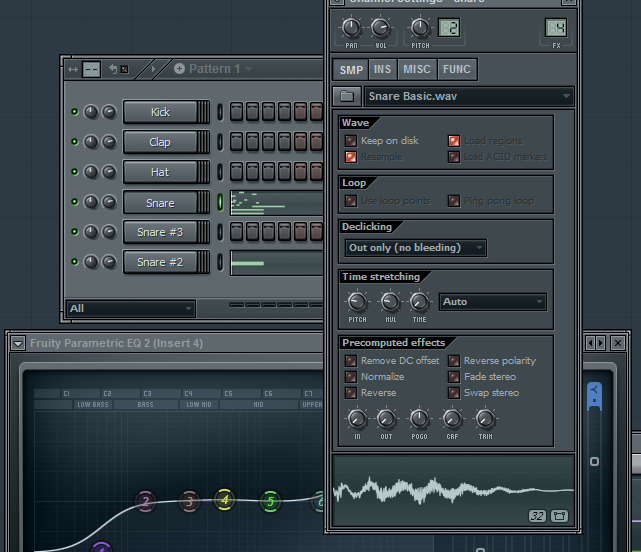Select the Snare #2 channel button

click(166, 262)
